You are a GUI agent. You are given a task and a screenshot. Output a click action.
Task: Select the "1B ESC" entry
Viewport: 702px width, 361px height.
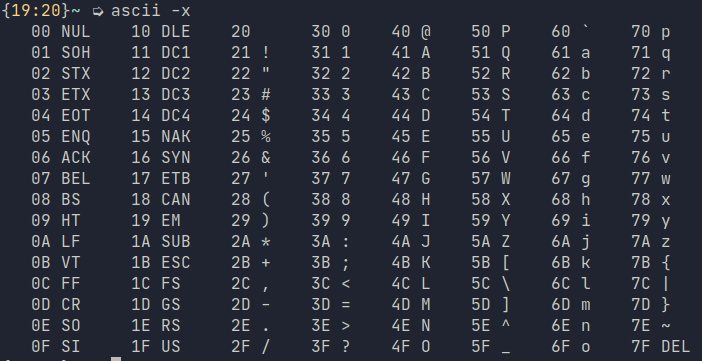[x=161, y=262]
